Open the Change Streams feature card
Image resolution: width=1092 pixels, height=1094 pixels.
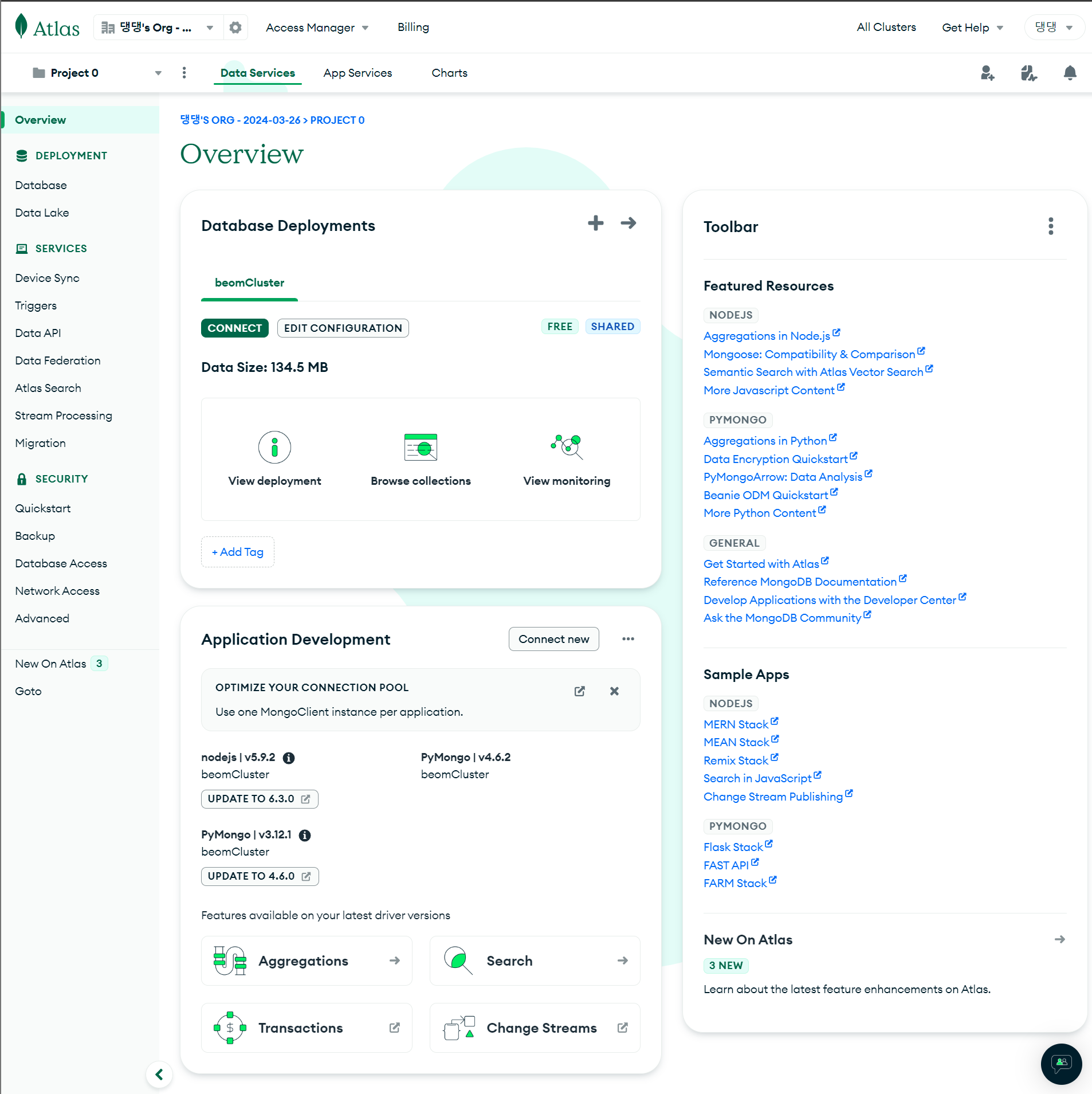[535, 1028]
